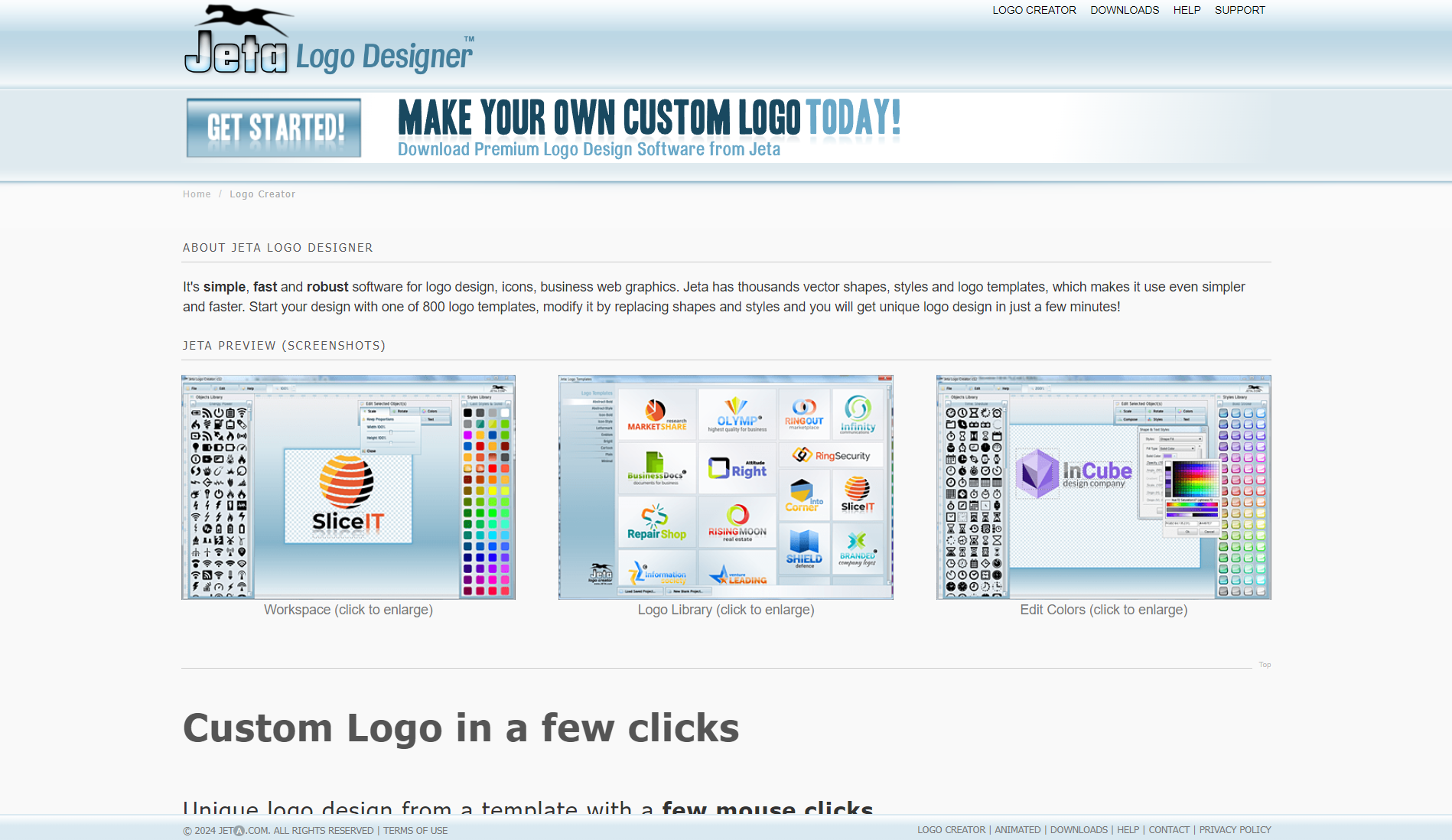Click the 'Edit Colors (click to enlarge)' caption
This screenshot has height=840, width=1452.
click(x=1104, y=610)
